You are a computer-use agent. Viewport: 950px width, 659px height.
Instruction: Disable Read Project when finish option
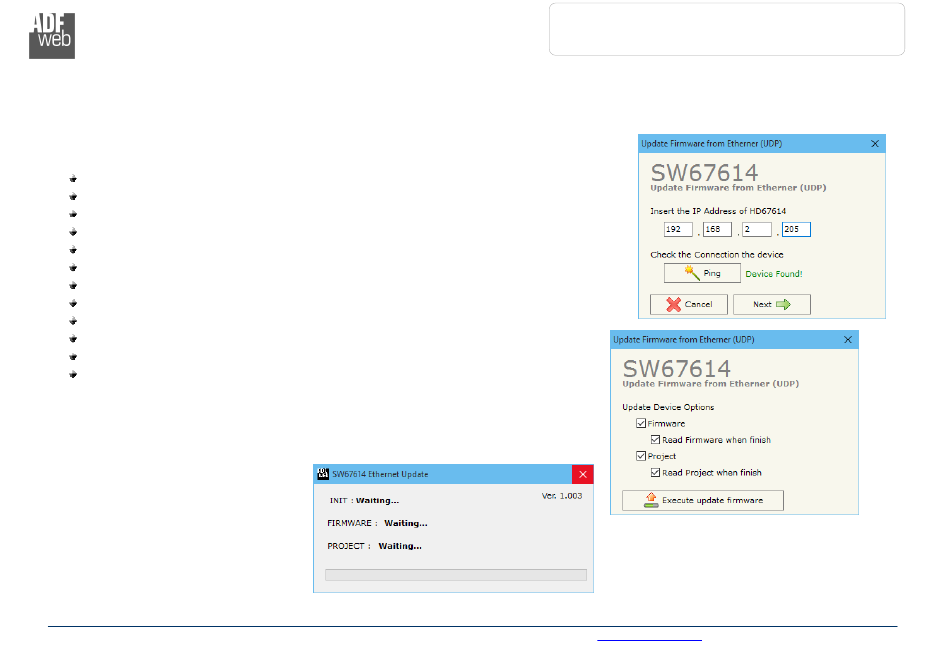[x=655, y=472]
